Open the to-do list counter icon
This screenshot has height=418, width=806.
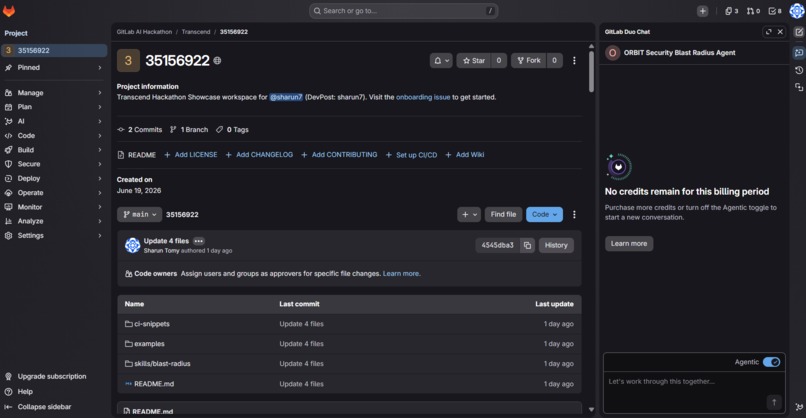click(x=775, y=11)
